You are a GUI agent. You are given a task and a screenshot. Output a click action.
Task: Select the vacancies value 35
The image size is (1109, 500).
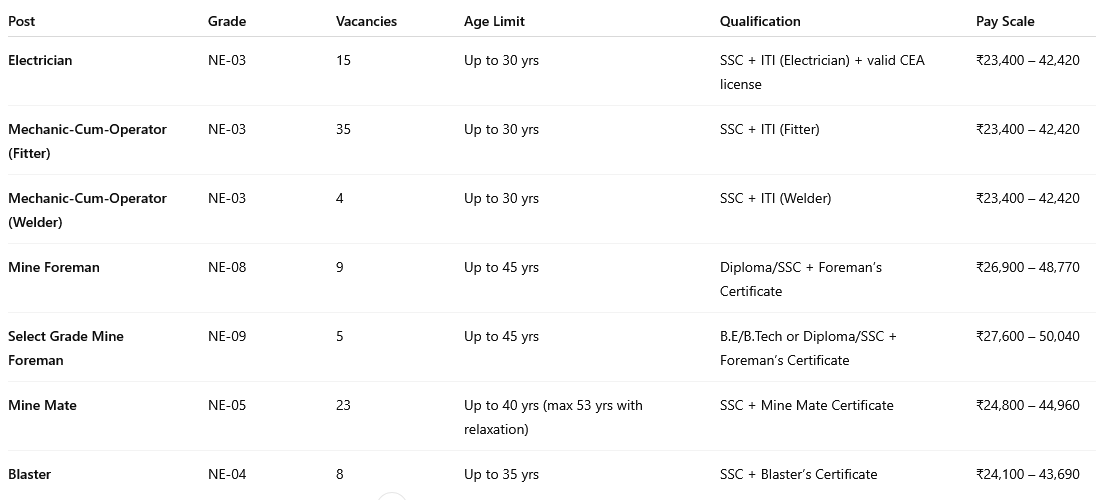343,129
